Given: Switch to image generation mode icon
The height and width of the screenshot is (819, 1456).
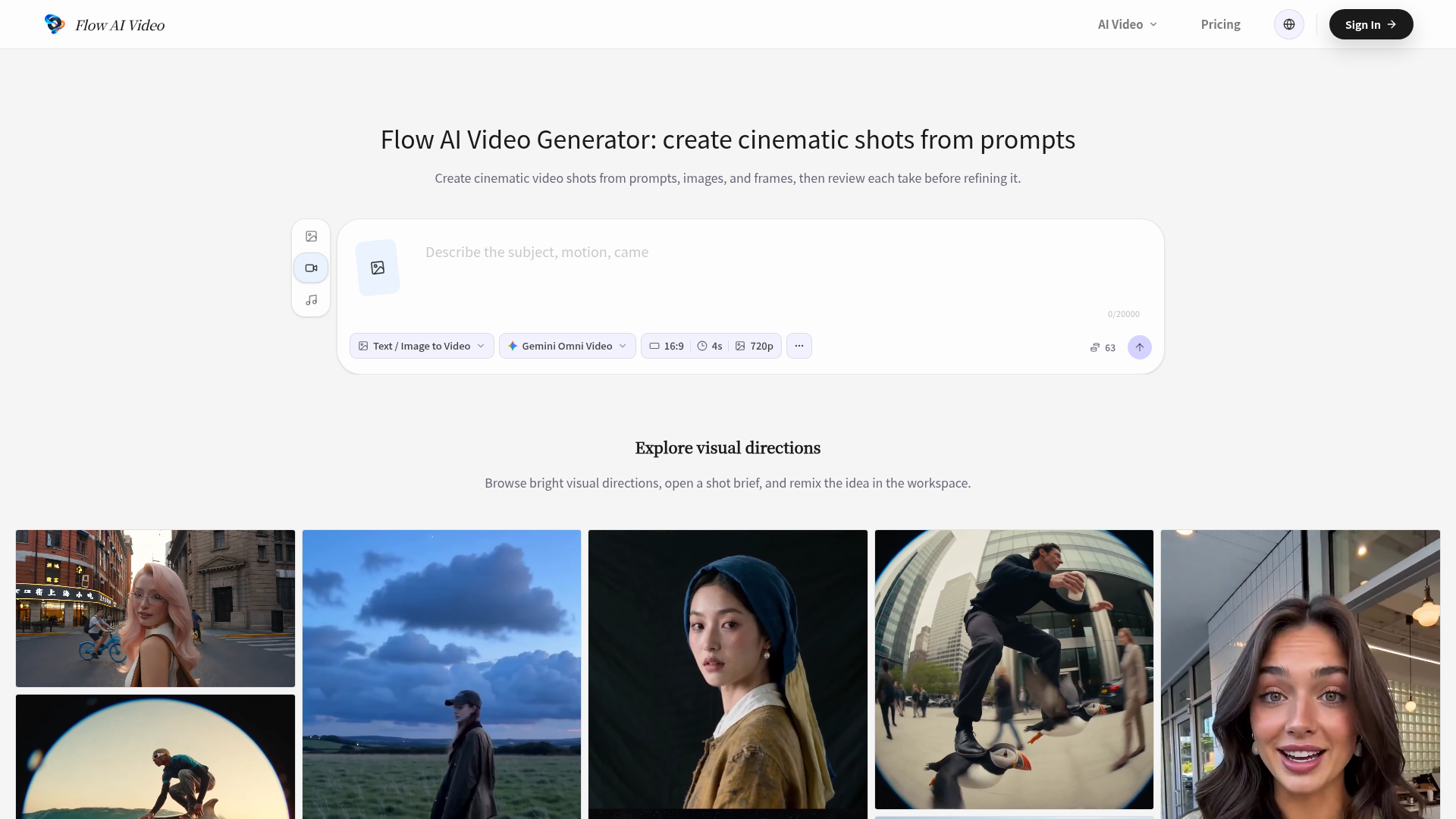Looking at the screenshot, I should point(311,237).
